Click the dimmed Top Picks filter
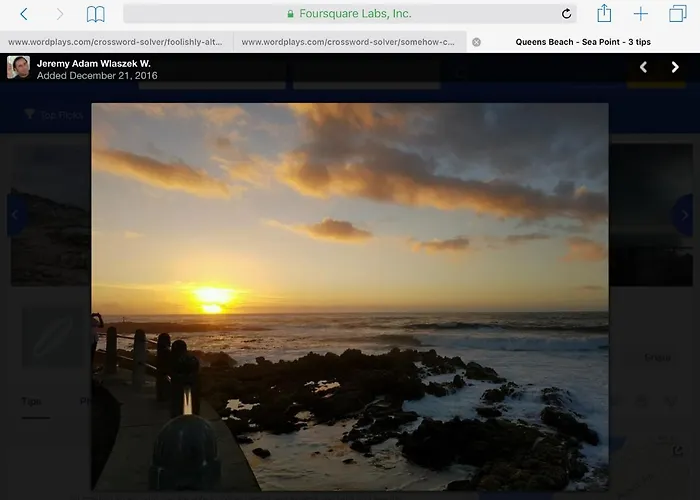The height and width of the screenshot is (500, 700). [54, 115]
